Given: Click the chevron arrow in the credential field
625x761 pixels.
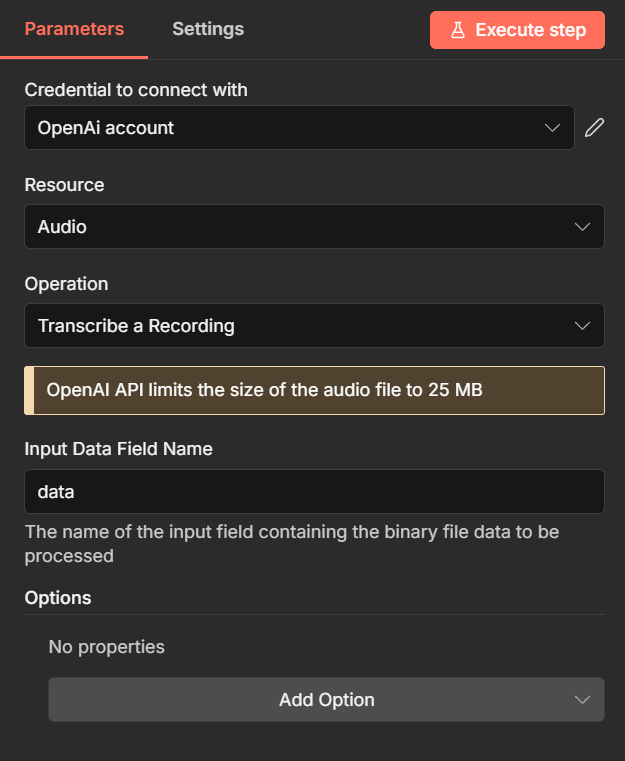Looking at the screenshot, I should click(x=552, y=128).
